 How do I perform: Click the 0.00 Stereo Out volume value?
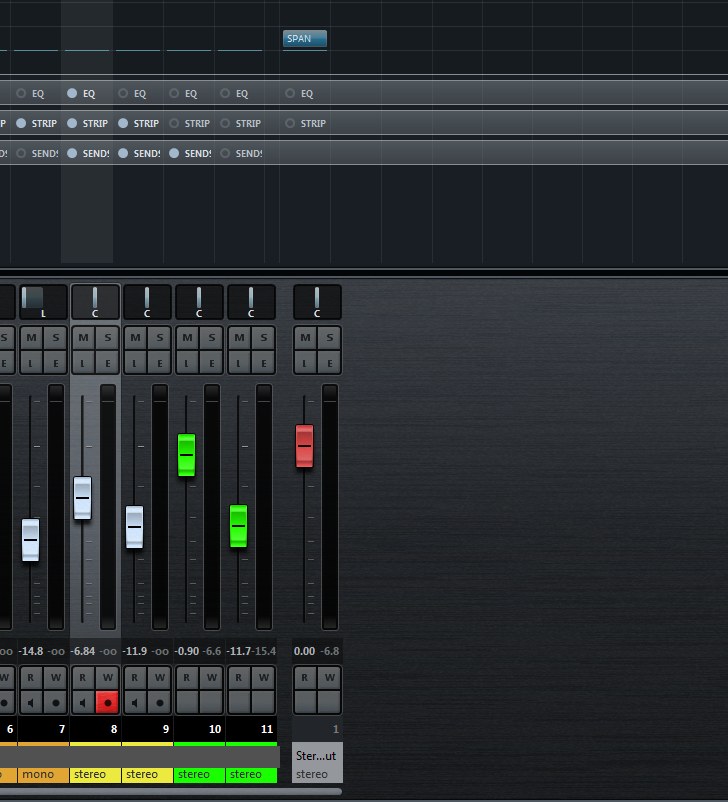pos(304,651)
